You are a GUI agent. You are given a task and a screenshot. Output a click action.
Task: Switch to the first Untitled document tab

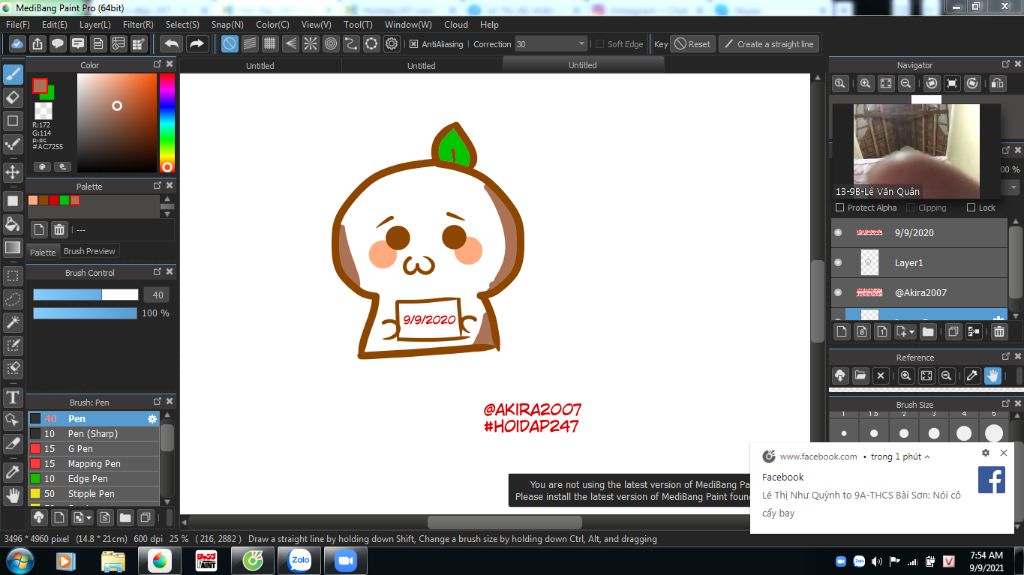(260, 65)
